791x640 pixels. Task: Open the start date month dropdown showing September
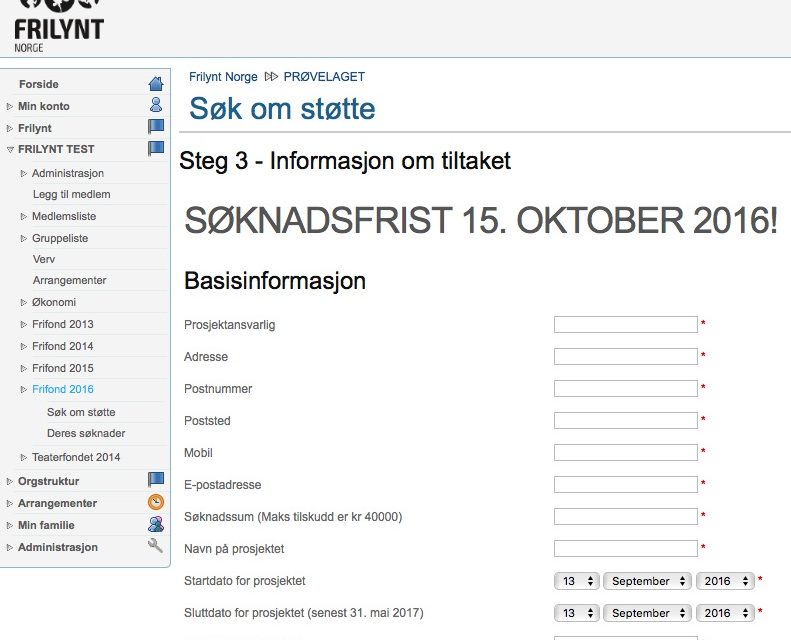647,581
